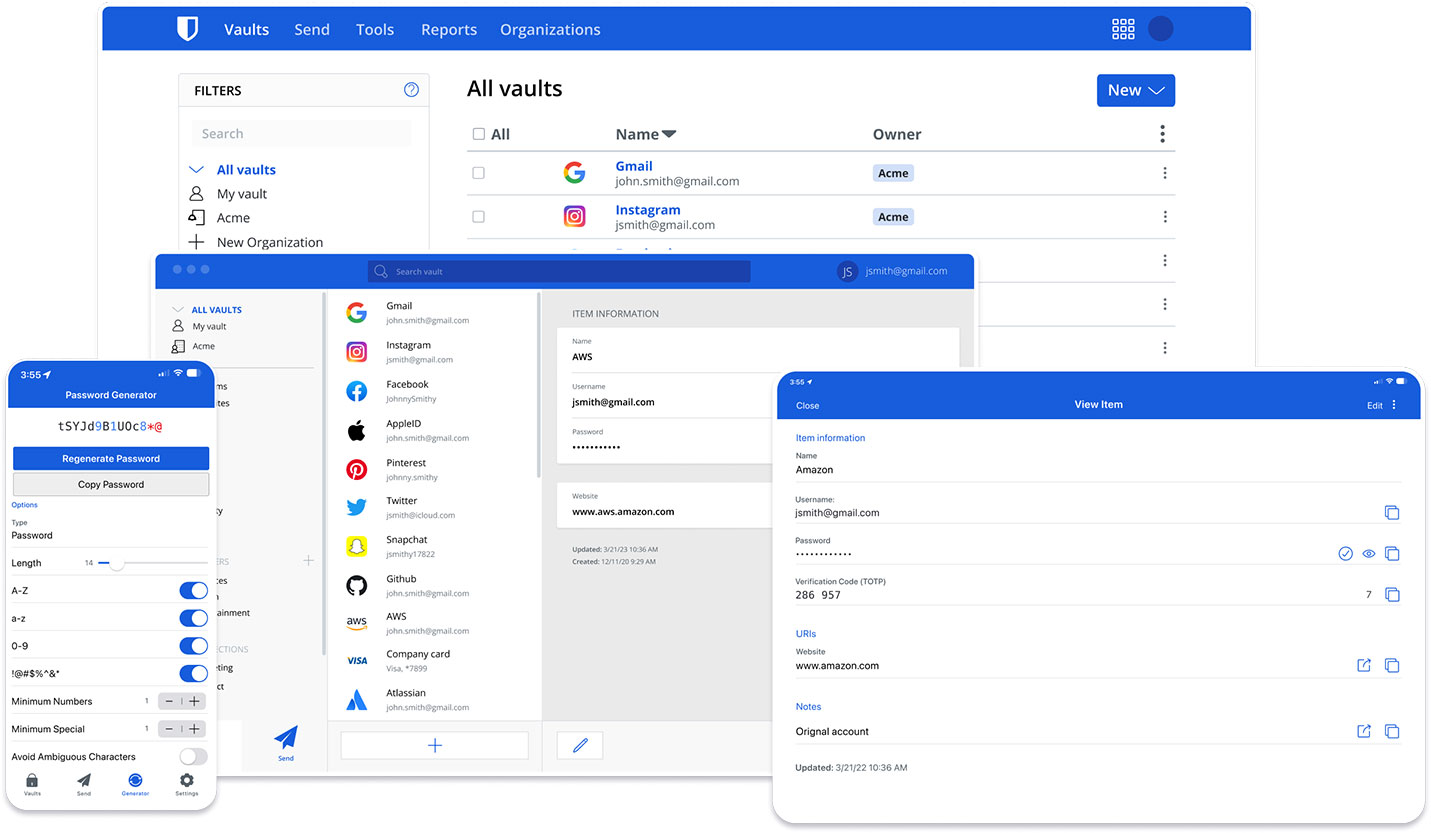This screenshot has width=1431, height=833.
Task: Toggle the !@#$%^&* special characters switch
Action: (193, 673)
